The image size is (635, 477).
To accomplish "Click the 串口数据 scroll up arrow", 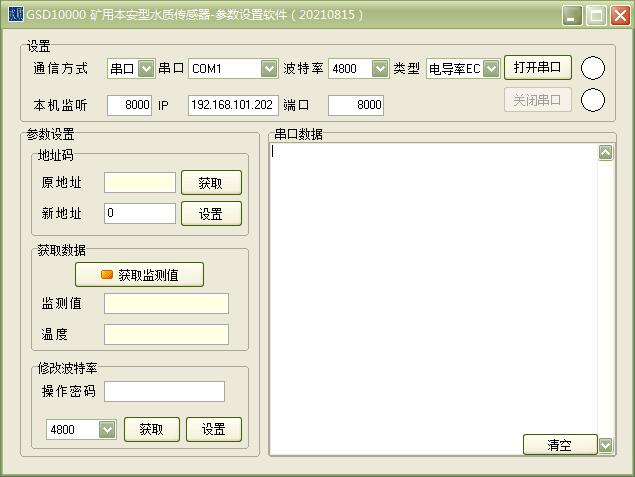I will 606,153.
